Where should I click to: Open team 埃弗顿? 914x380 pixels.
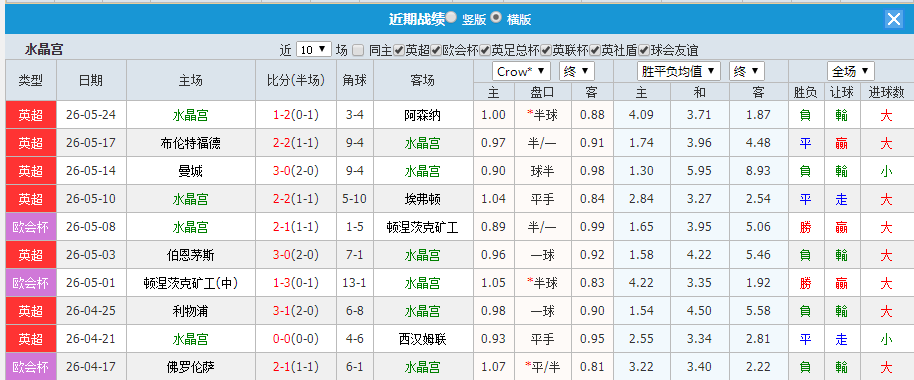[423, 199]
